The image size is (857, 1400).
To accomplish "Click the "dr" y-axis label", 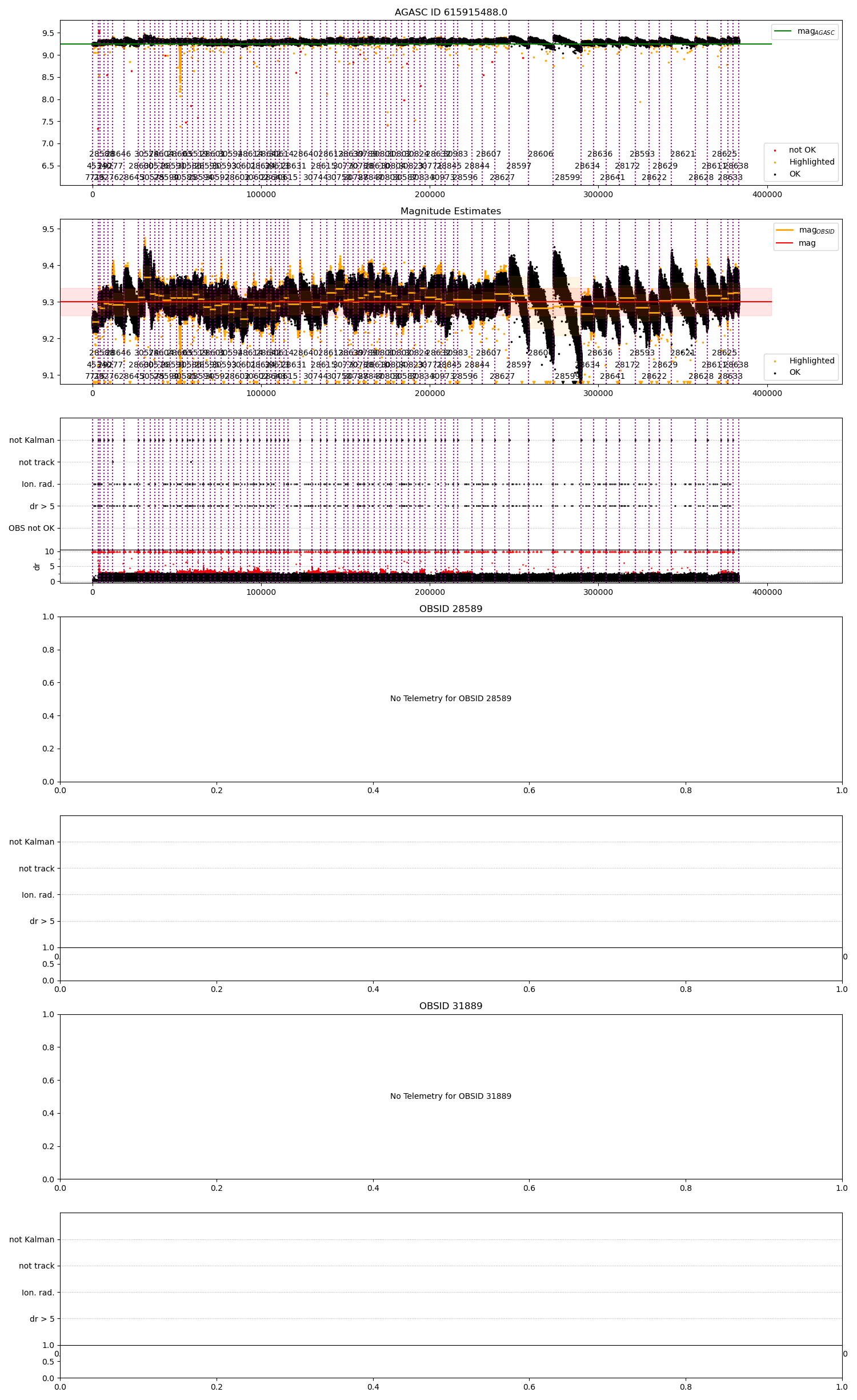I will (x=37, y=566).
